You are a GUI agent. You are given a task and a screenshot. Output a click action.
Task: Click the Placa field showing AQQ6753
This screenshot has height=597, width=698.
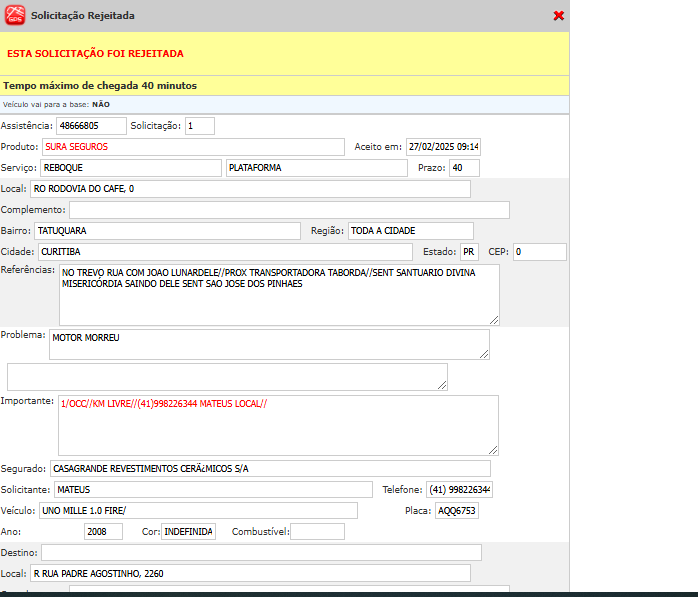coord(457,511)
